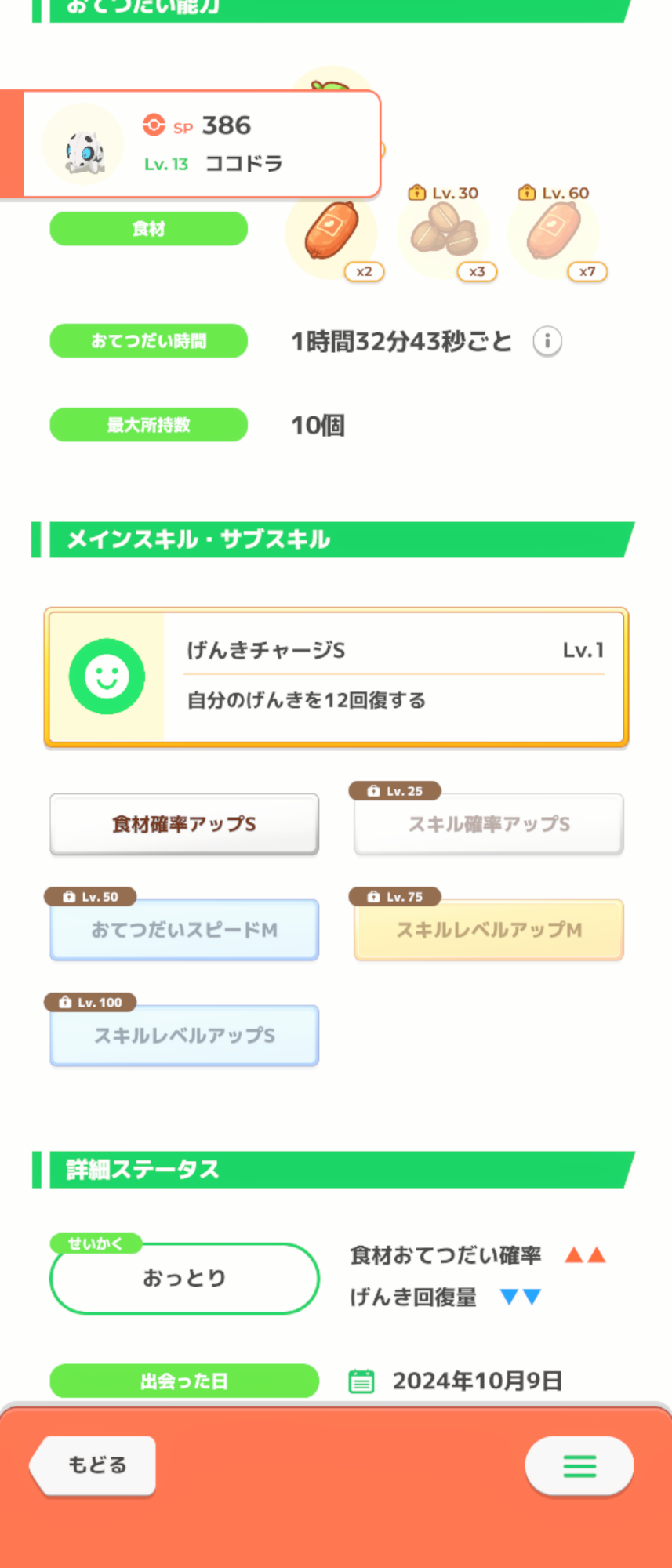The image size is (672, 1568).
Task: Tap the gold スキルレベルアップM sub skill
Action: click(489, 930)
